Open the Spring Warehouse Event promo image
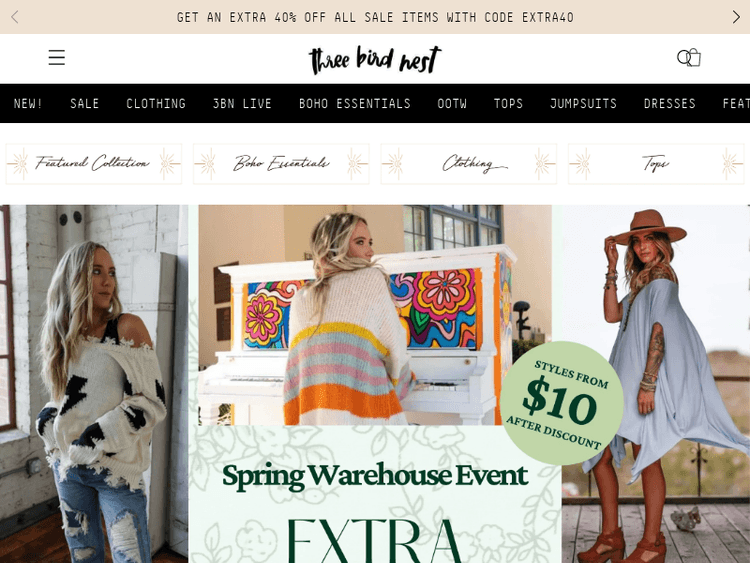750x563 pixels. pos(375,384)
